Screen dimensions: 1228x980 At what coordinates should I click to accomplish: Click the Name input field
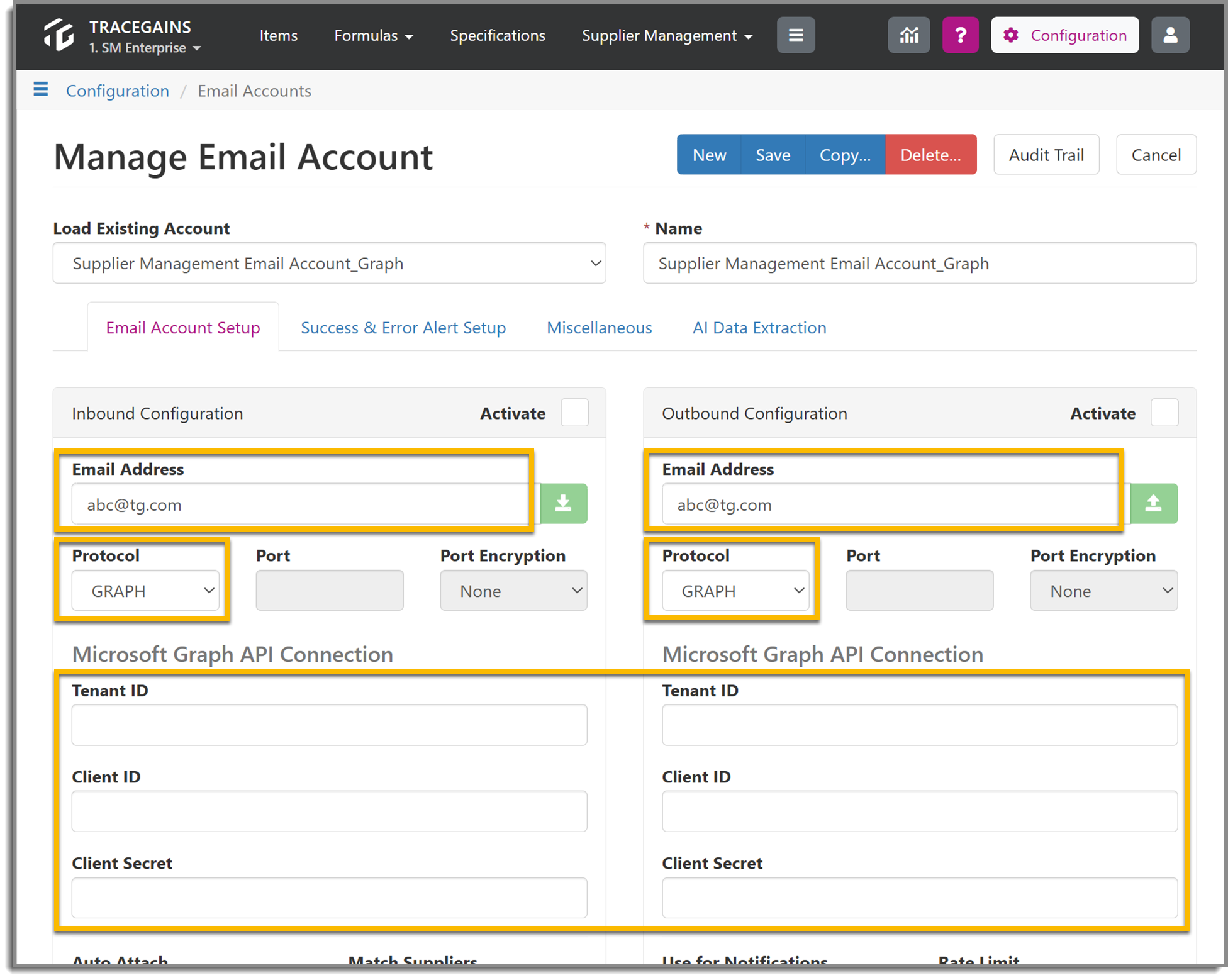[x=920, y=263]
